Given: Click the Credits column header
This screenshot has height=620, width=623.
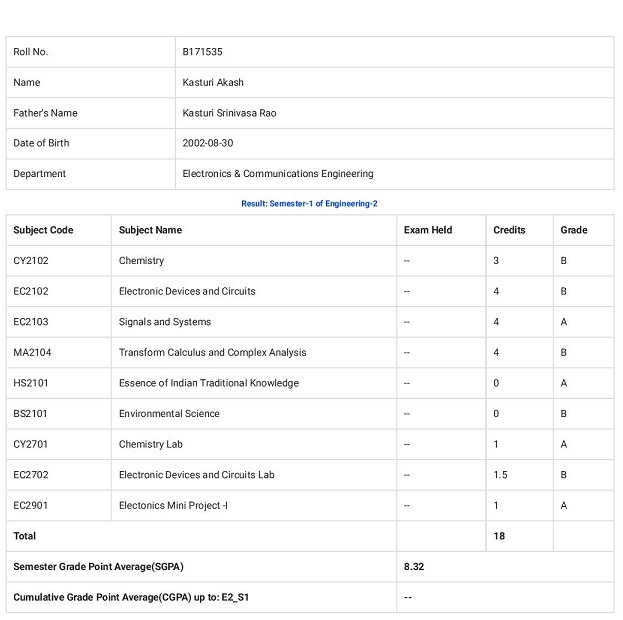Looking at the screenshot, I should click(x=509, y=230).
